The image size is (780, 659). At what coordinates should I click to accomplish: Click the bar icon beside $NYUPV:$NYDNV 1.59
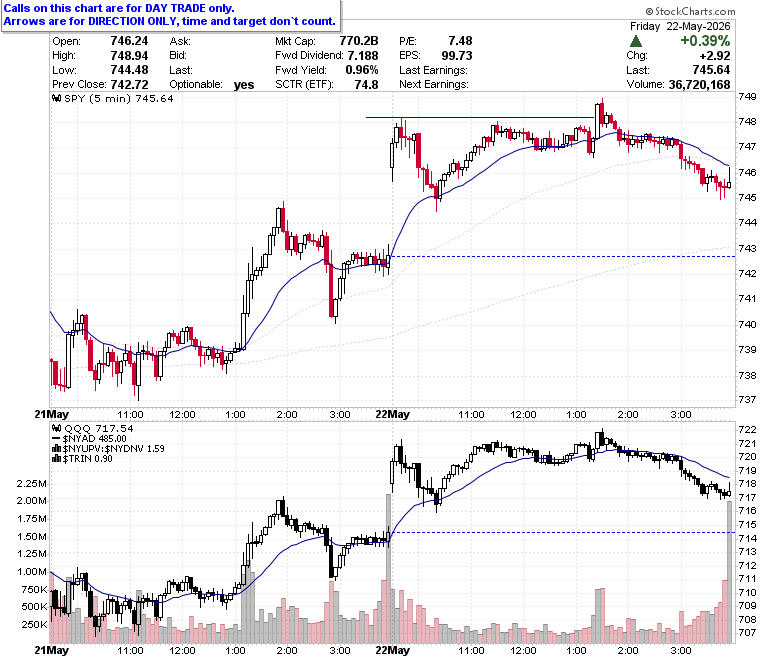point(57,449)
